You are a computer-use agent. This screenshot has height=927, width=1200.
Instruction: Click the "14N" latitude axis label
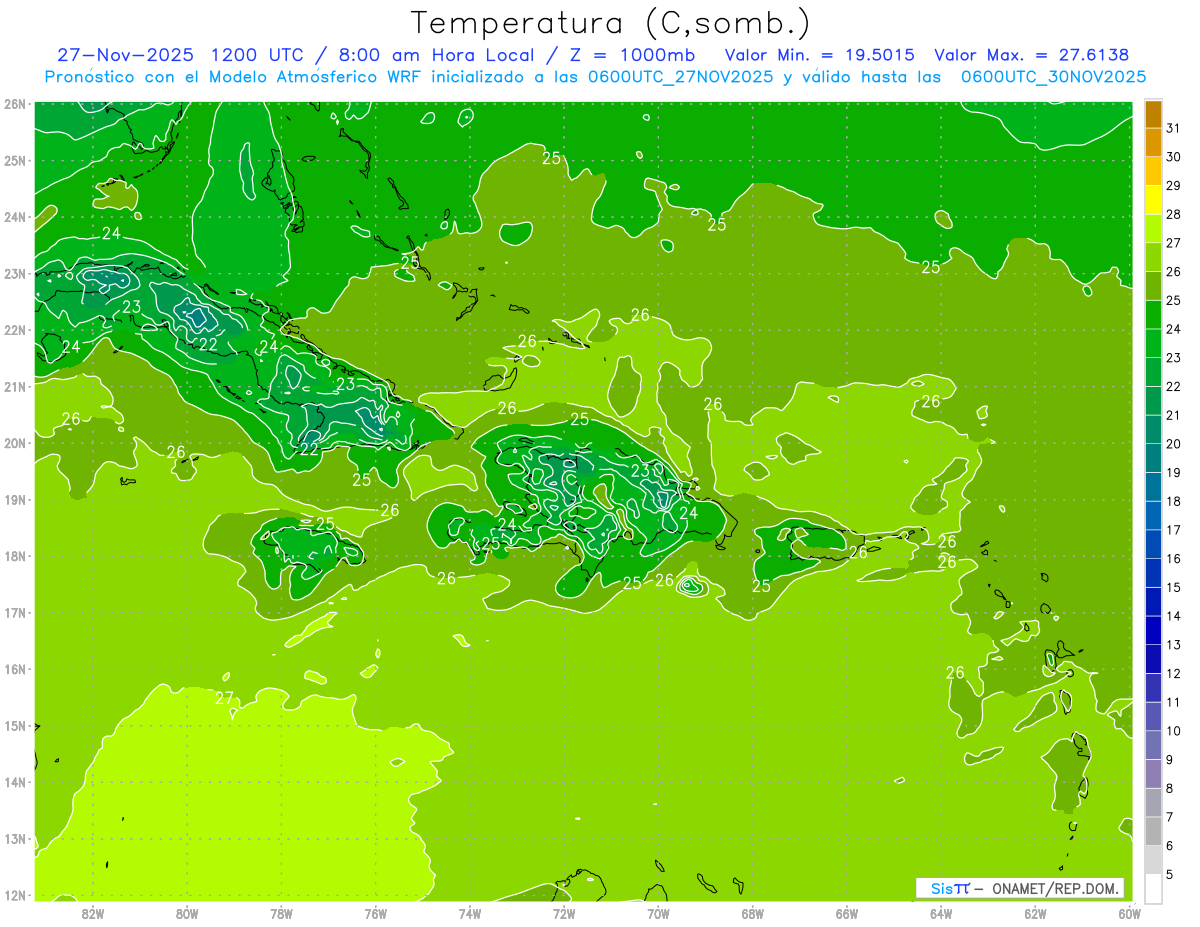pos(14,782)
